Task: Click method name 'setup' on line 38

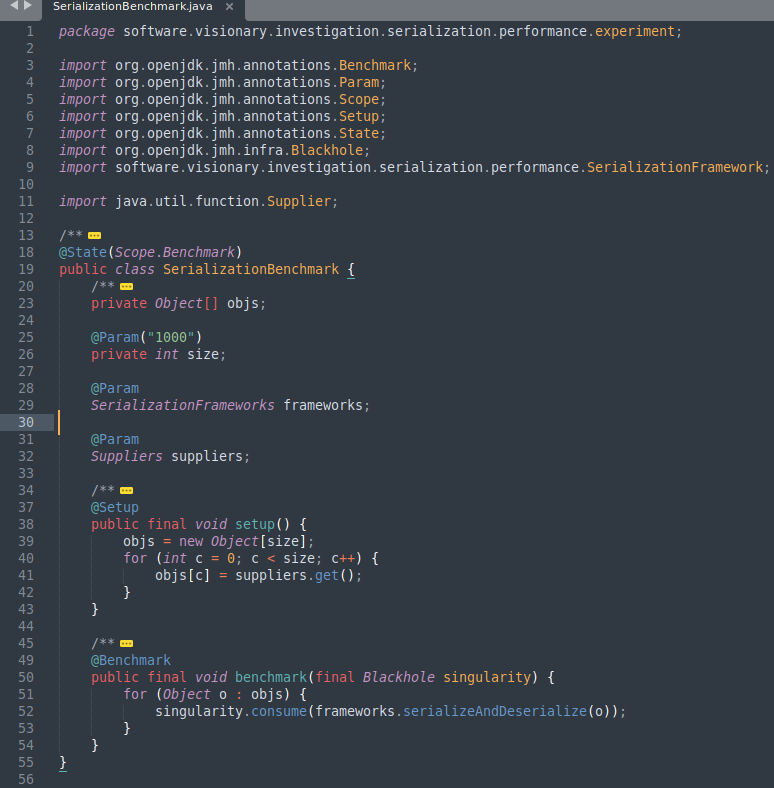Action: tap(255, 525)
